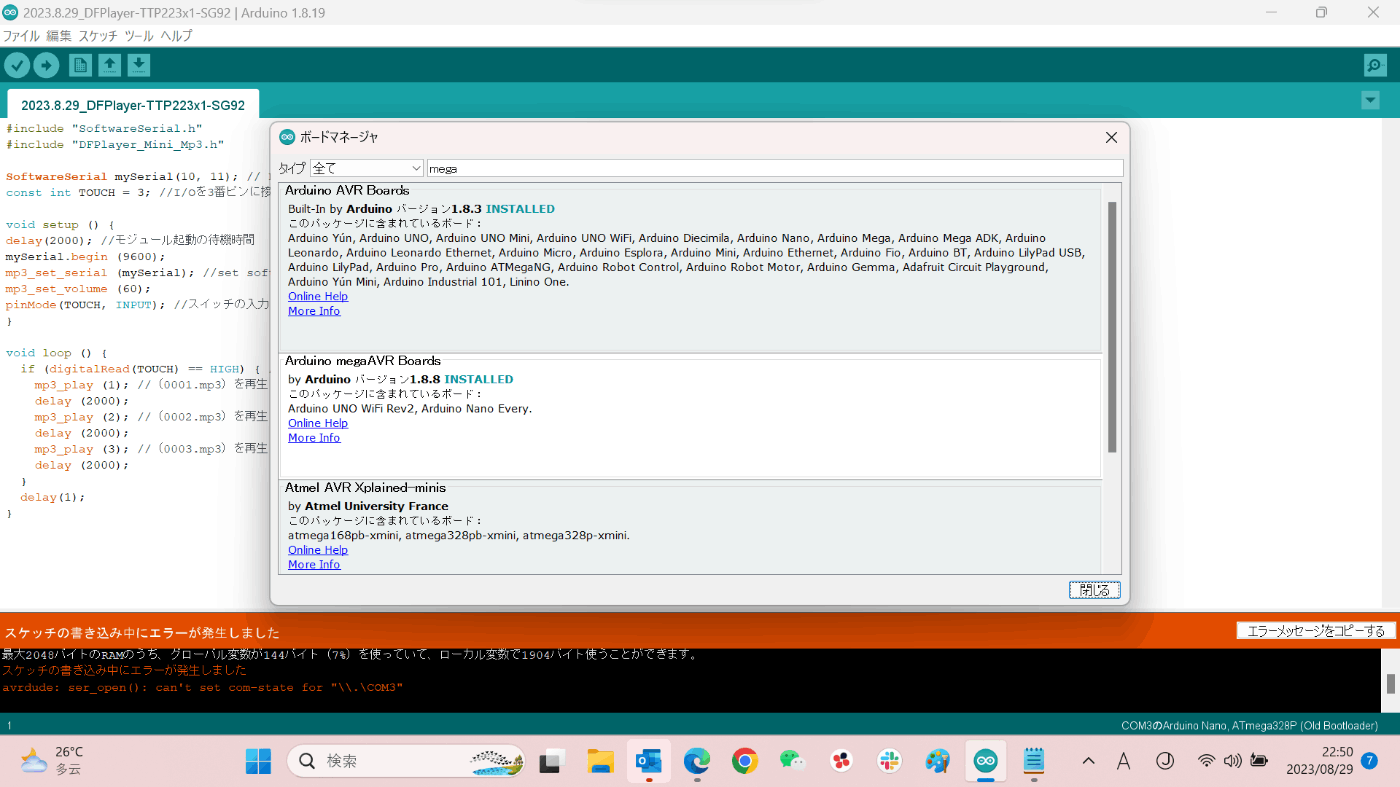Open the ファイル menu
Viewport: 1400px width, 787px height.
pyautogui.click(x=21, y=35)
